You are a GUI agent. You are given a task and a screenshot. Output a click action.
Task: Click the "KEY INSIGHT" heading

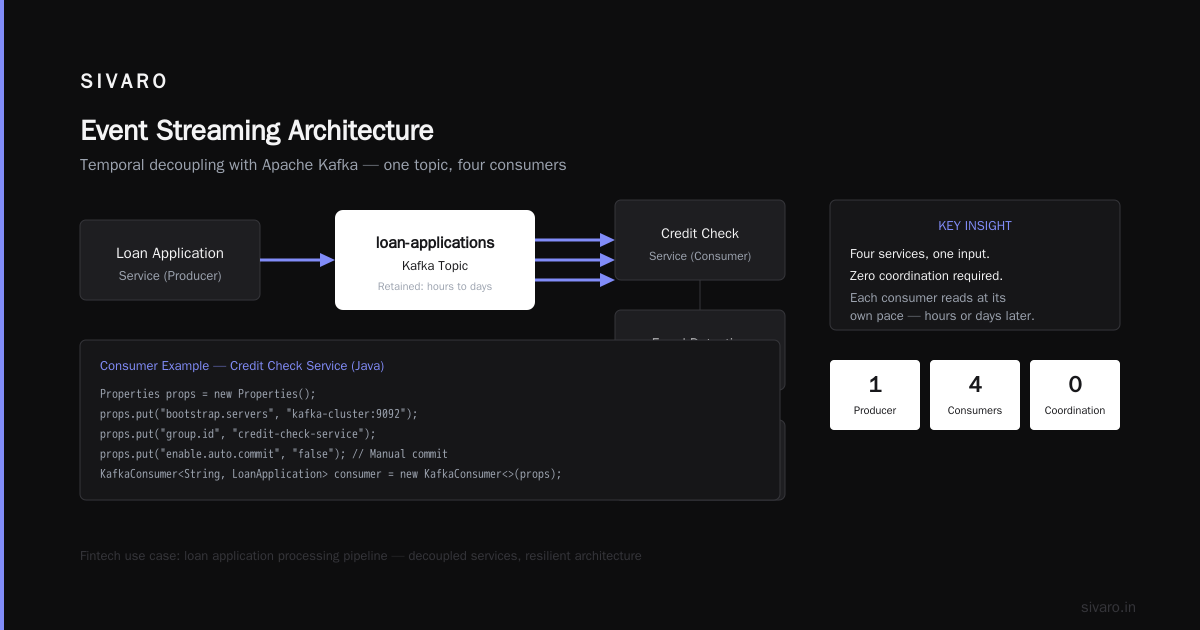pyautogui.click(x=975, y=226)
